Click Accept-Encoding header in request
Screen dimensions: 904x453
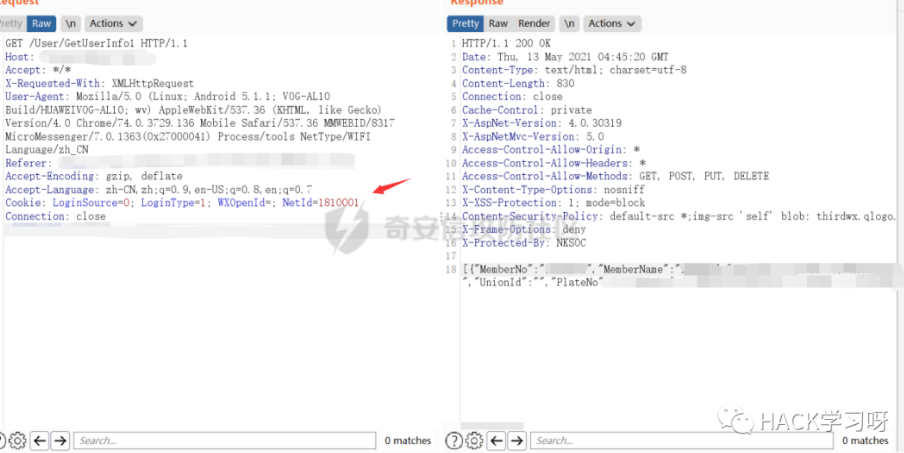coord(94,176)
